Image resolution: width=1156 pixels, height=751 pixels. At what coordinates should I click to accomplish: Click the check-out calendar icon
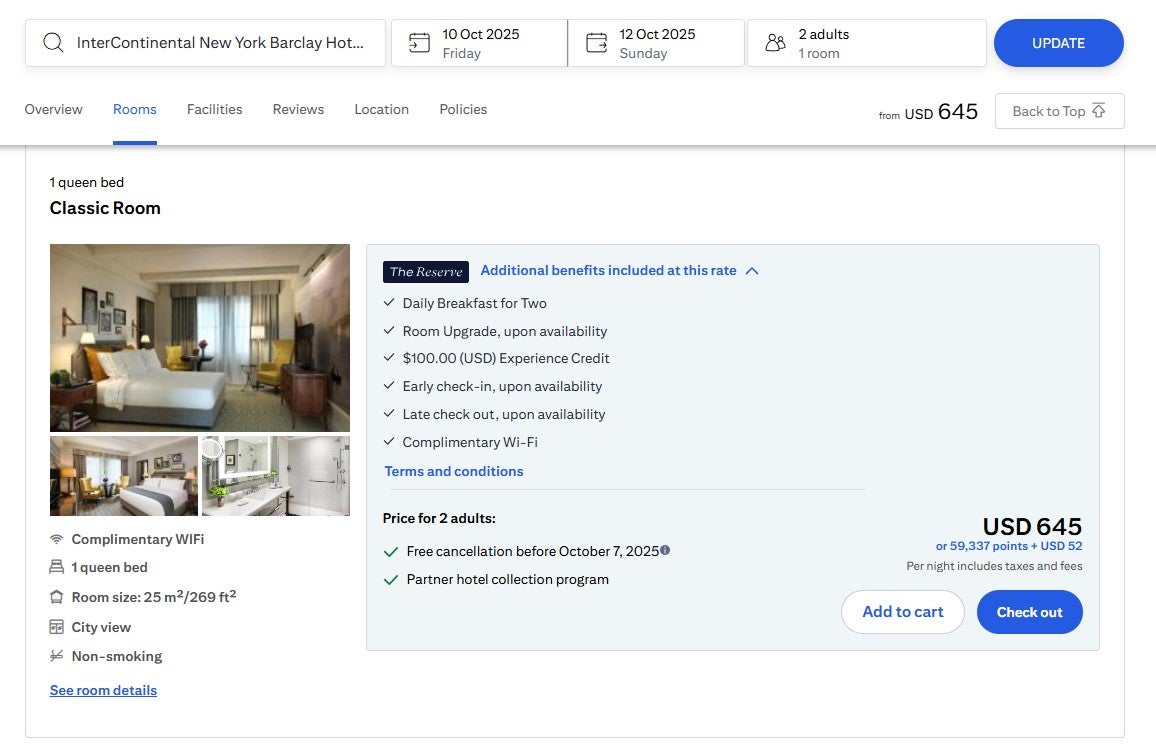tap(596, 43)
